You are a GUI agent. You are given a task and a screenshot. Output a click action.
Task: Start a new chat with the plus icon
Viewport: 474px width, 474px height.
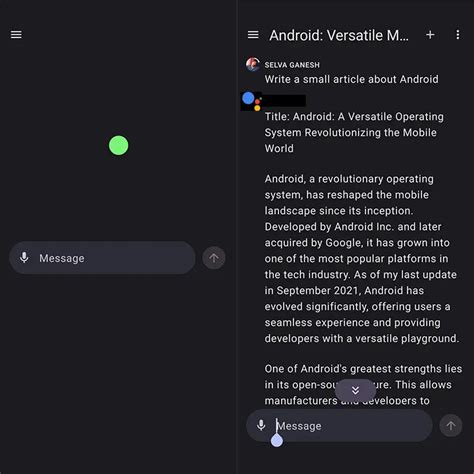coord(430,35)
